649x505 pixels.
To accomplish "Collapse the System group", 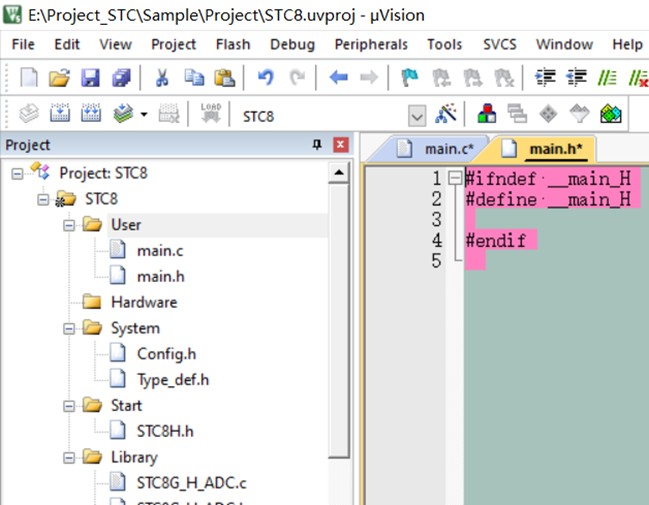I will pos(69,329).
